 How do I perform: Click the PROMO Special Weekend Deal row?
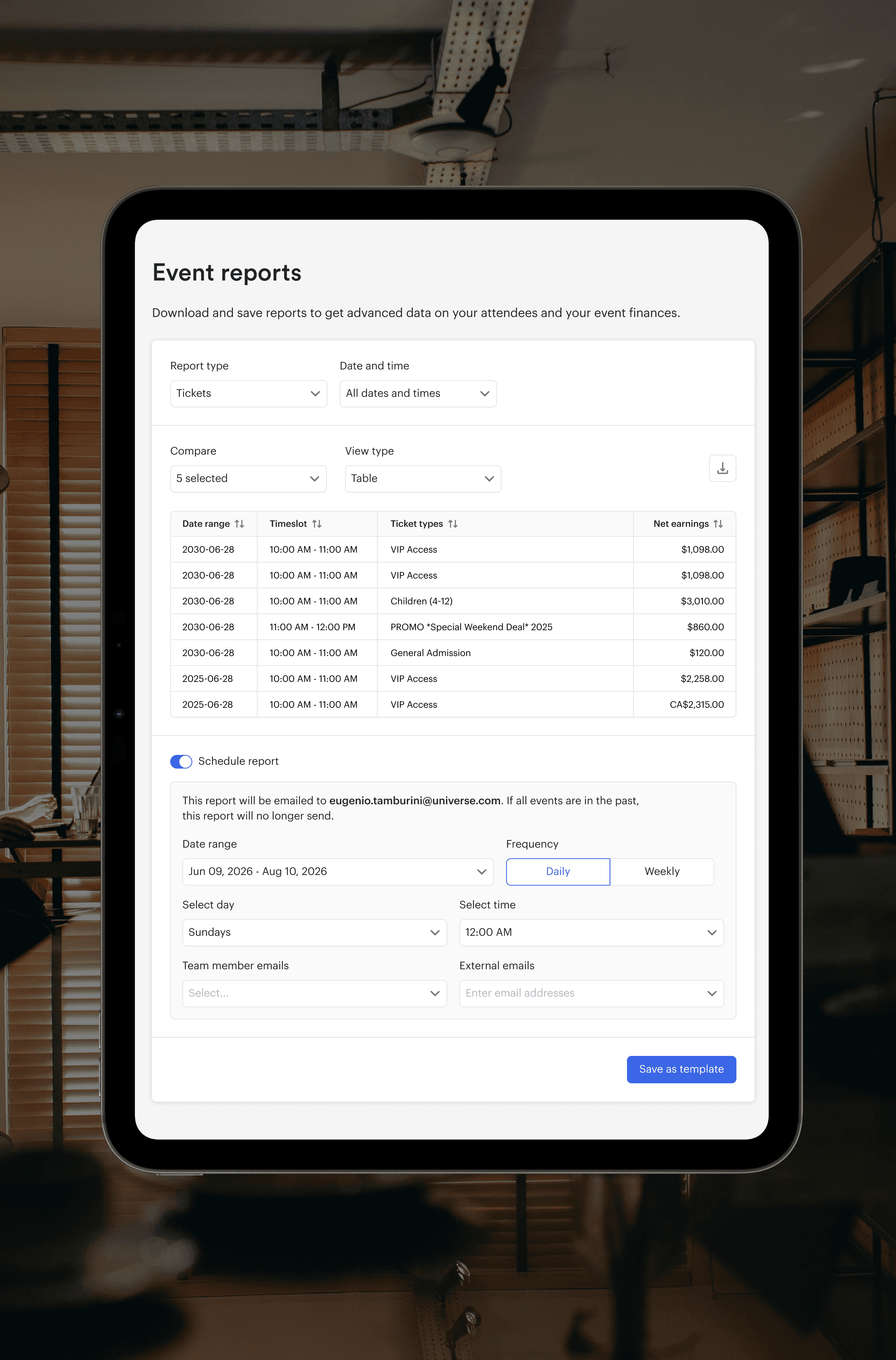(x=471, y=628)
